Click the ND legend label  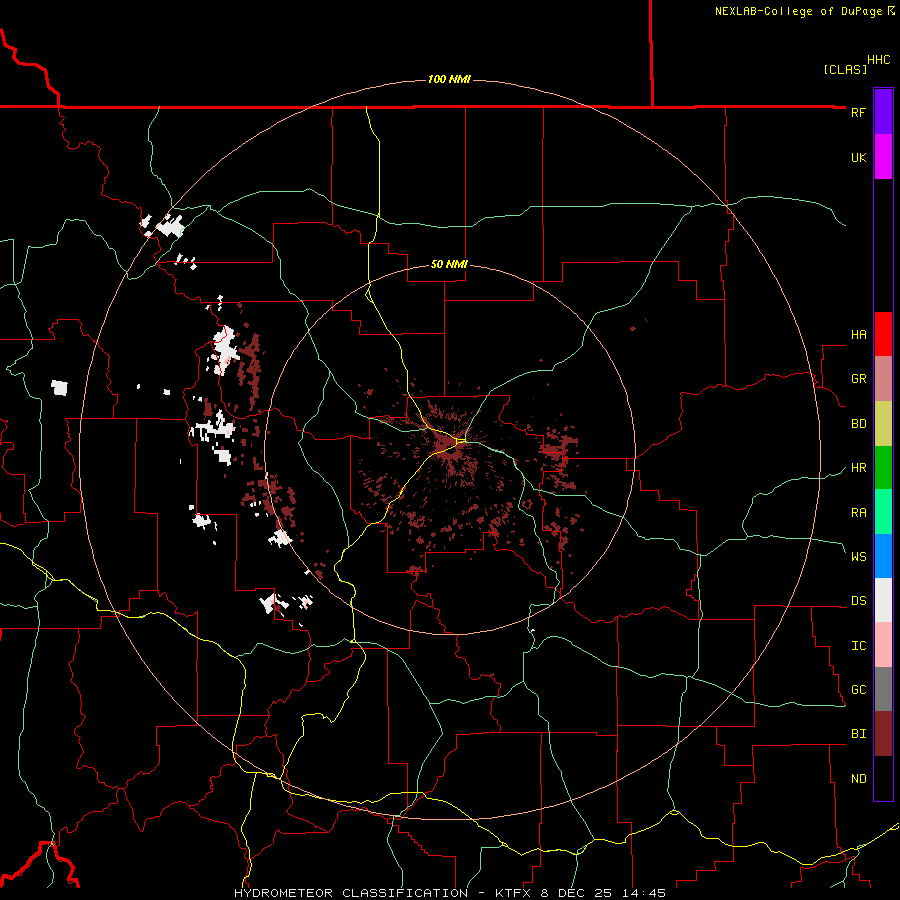[858, 779]
